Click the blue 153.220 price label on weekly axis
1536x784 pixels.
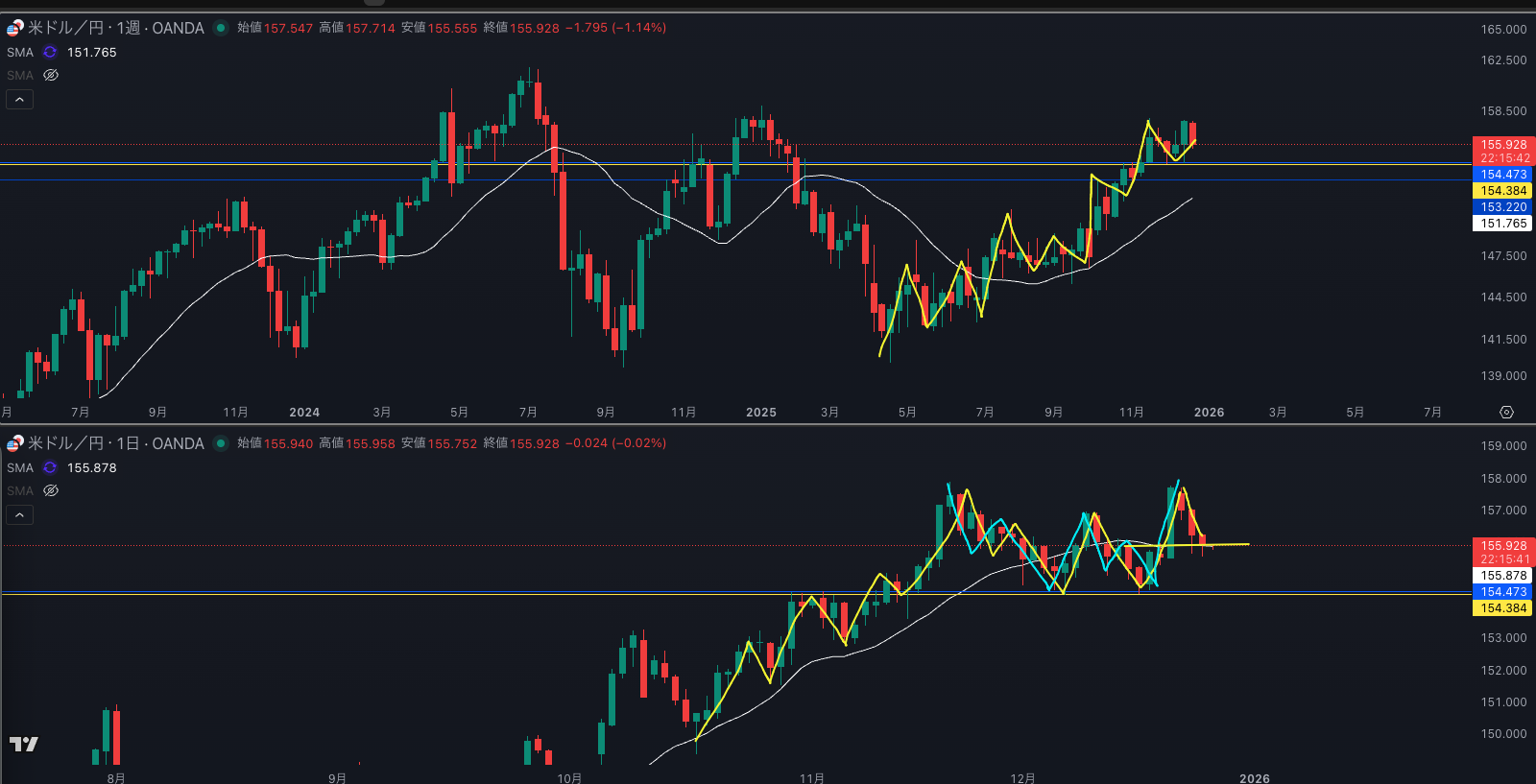[1502, 207]
